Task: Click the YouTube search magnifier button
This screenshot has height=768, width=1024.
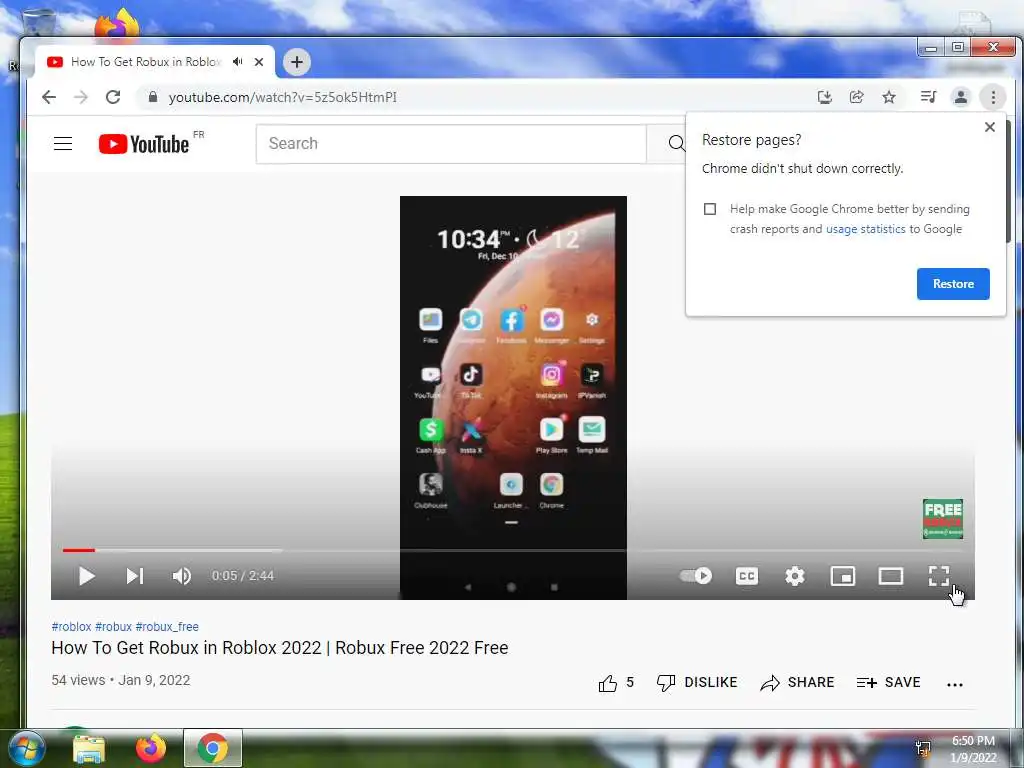Action: pyautogui.click(x=677, y=144)
